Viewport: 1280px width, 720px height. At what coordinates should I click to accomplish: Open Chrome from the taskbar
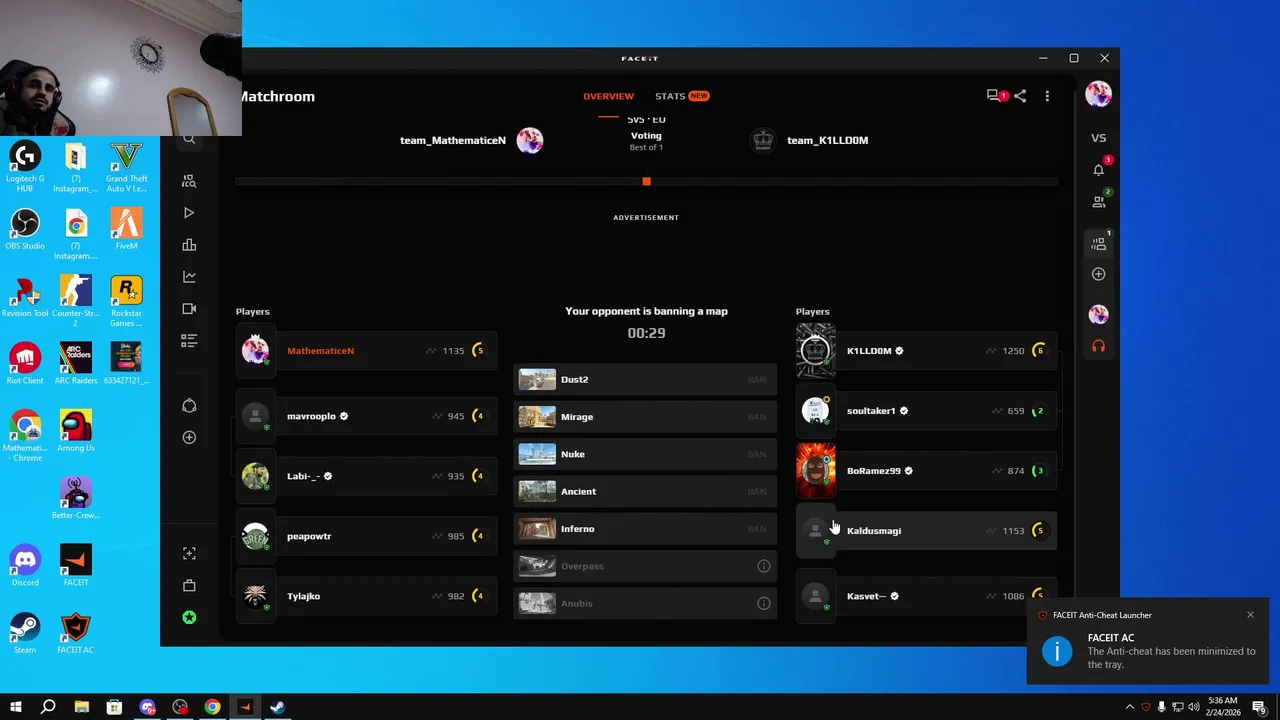(212, 707)
